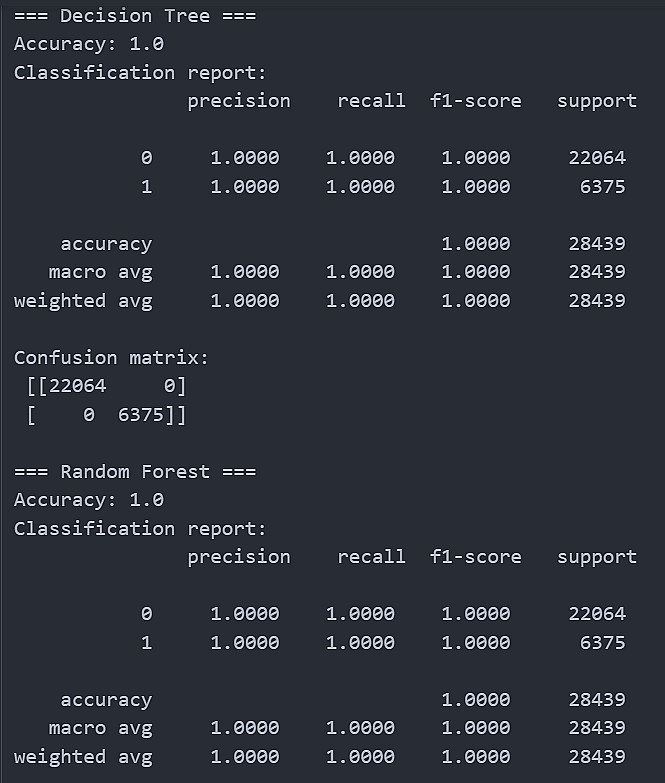Click support value 6375 in Random Forest class 1 row
The height and width of the screenshot is (783, 665).
pyautogui.click(x=603, y=642)
